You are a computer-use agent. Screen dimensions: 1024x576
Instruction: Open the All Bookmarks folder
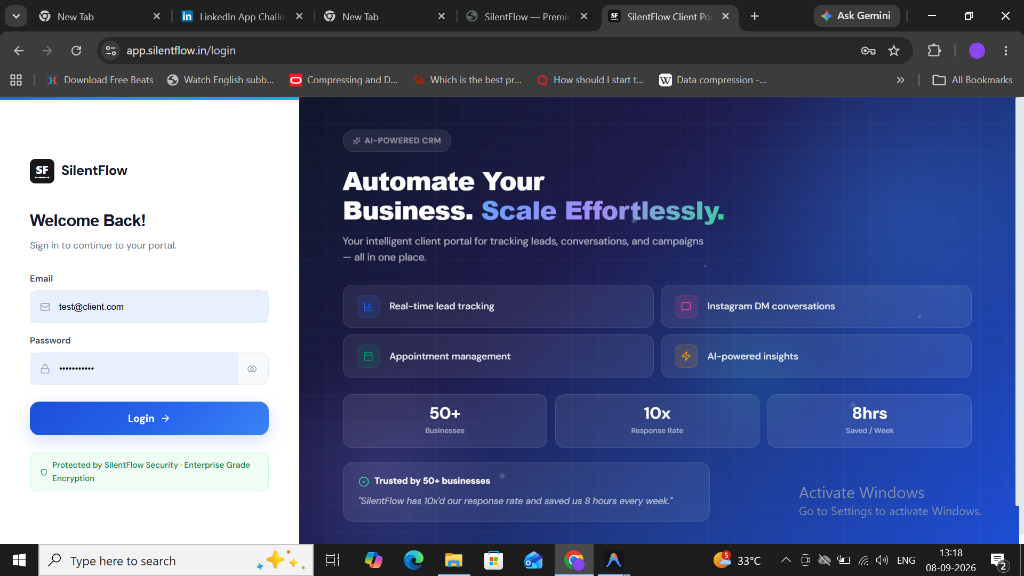(972, 80)
